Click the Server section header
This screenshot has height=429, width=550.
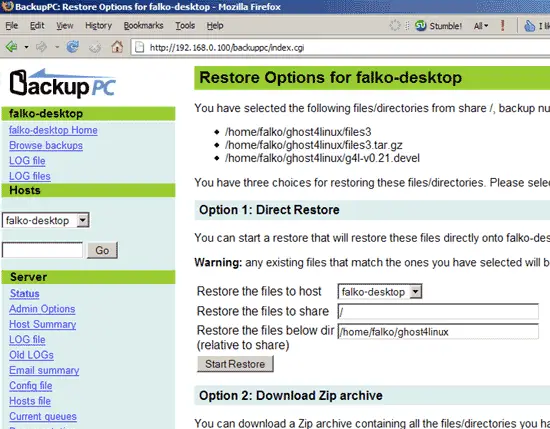coord(88,277)
